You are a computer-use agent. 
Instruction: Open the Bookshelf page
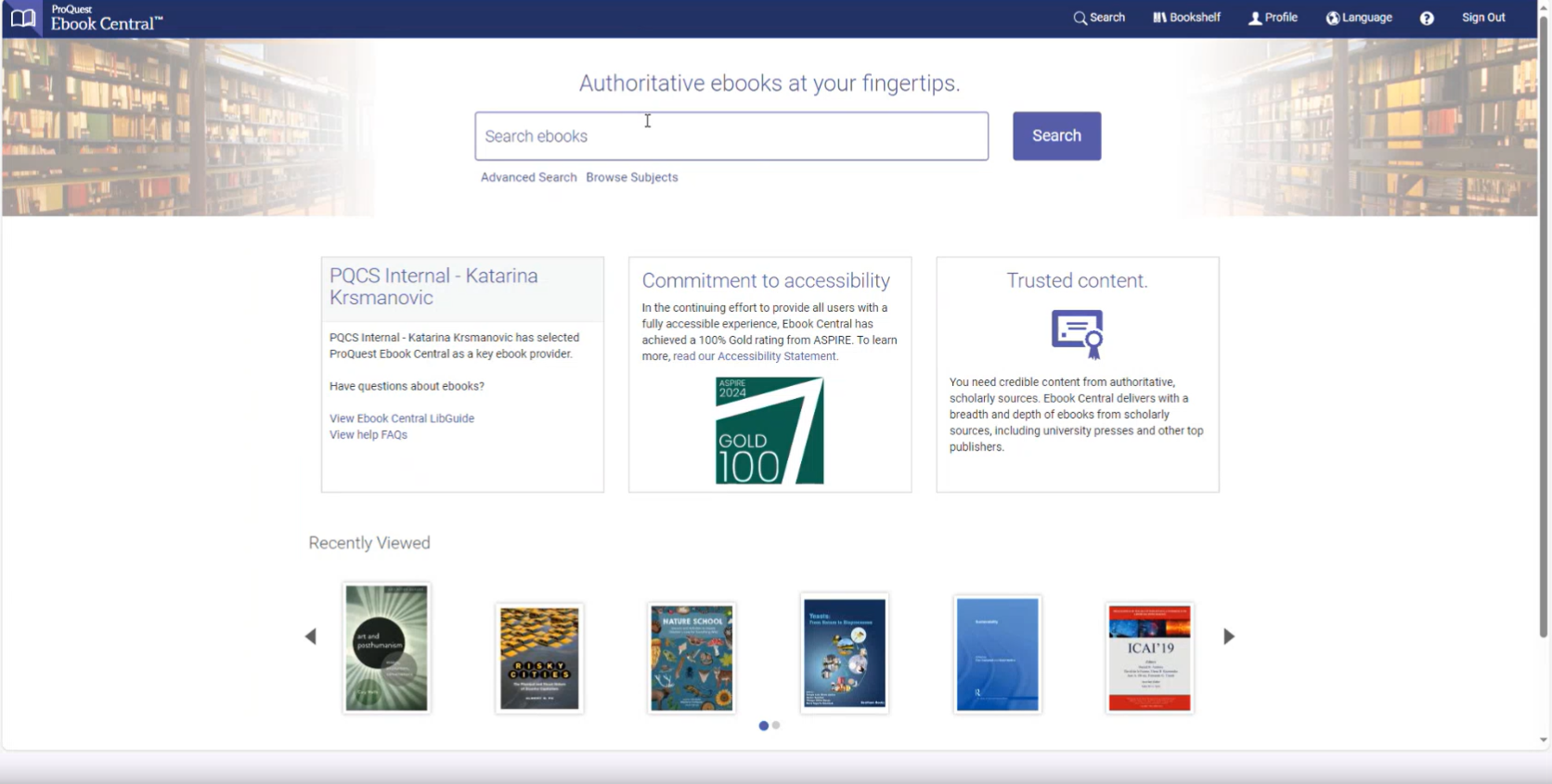(1186, 18)
